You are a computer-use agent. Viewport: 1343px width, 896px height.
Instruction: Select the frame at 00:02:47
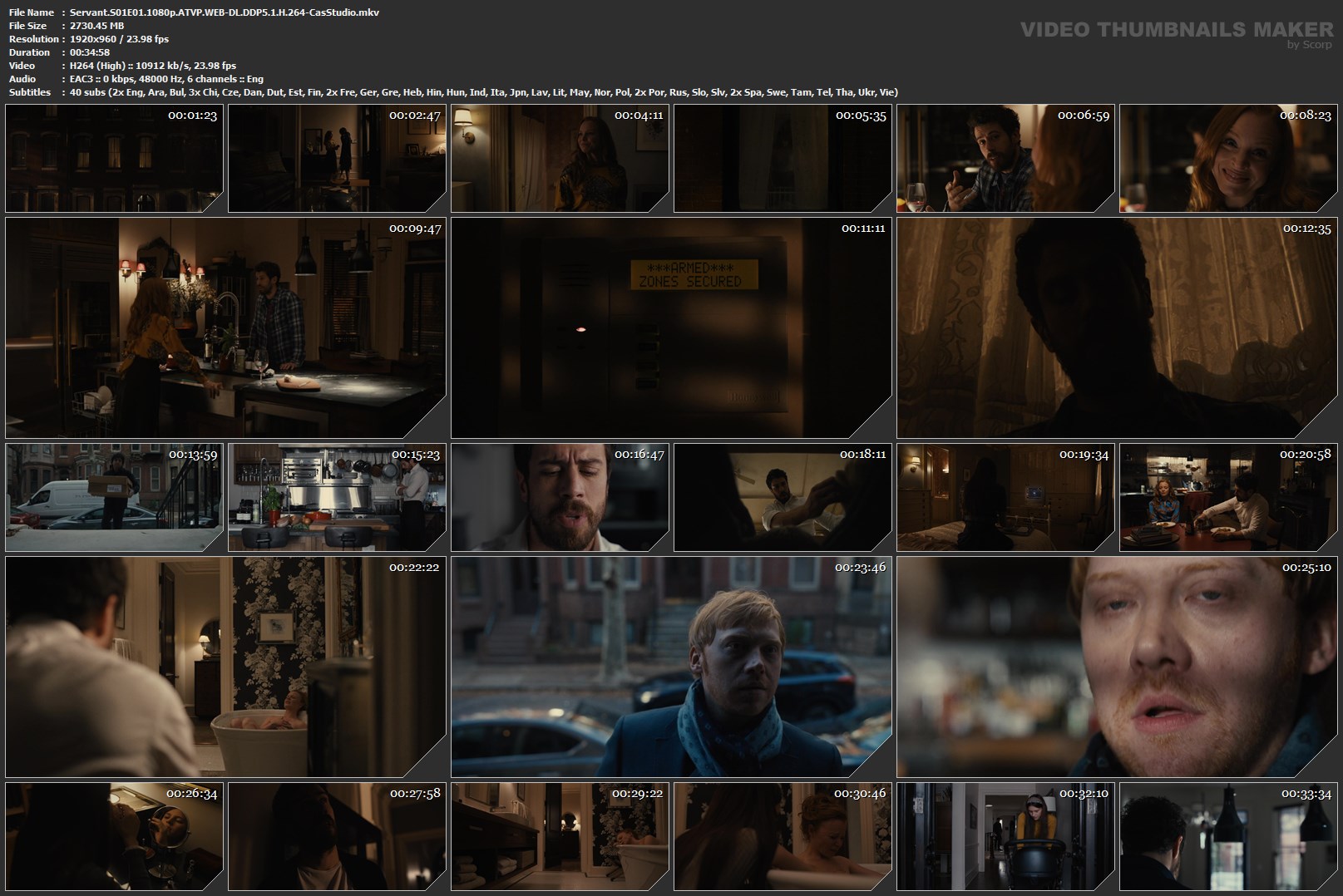337,158
